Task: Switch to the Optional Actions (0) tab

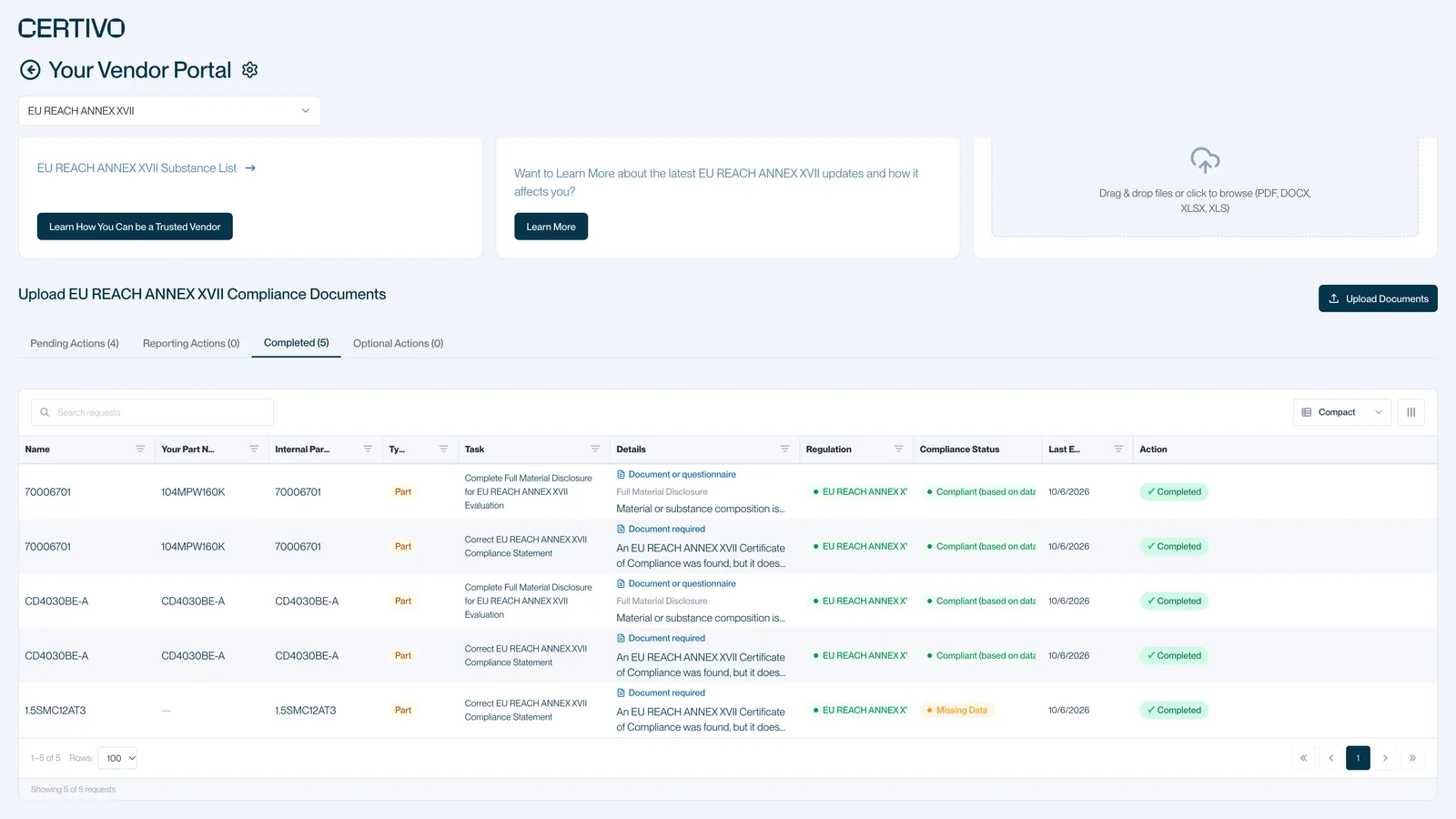Action: pyautogui.click(x=398, y=343)
